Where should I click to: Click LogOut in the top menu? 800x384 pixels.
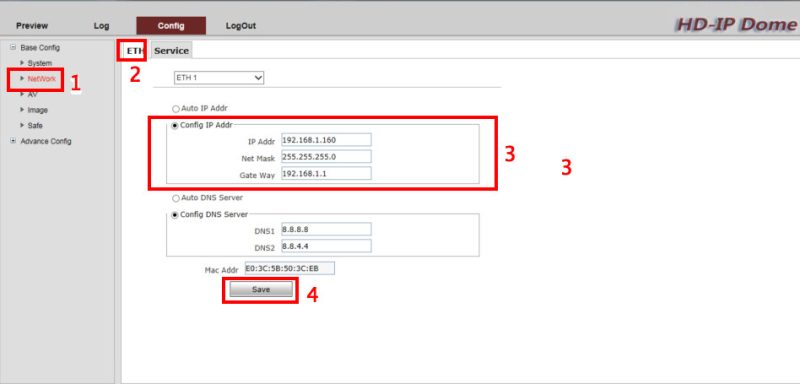(241, 25)
